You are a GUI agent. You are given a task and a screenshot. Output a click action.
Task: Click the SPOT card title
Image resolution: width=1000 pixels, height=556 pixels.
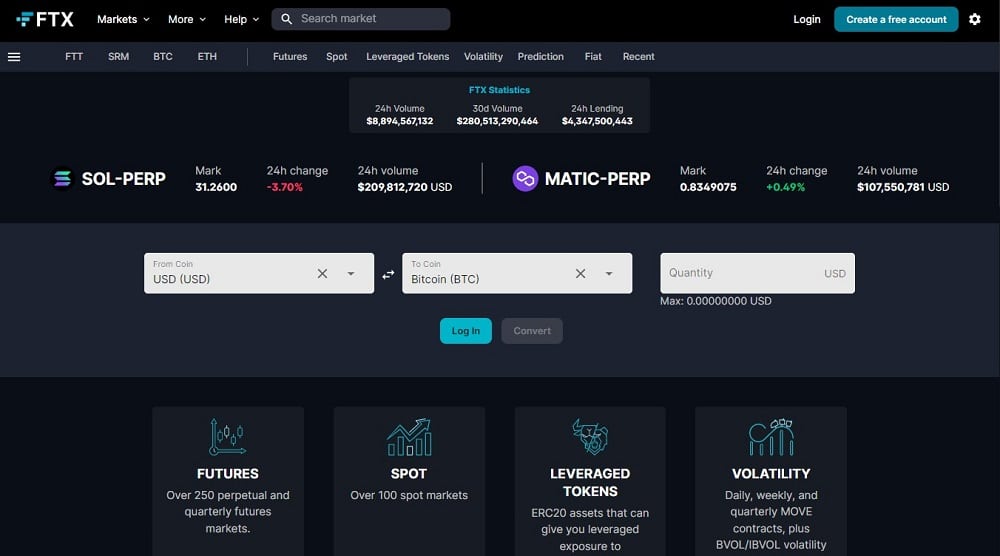409,474
